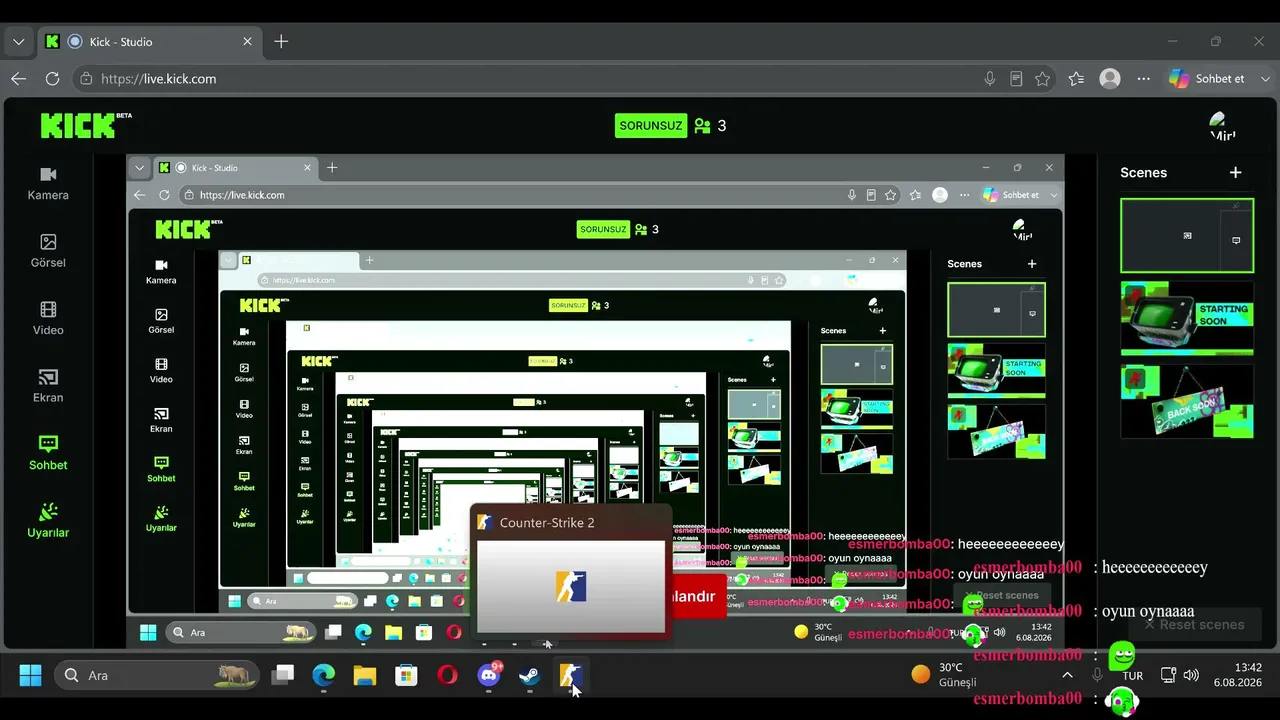Image resolution: width=1280 pixels, height=720 pixels.
Task: Click the Counter-Strike 2 window preview thumbnail
Action: (x=571, y=586)
